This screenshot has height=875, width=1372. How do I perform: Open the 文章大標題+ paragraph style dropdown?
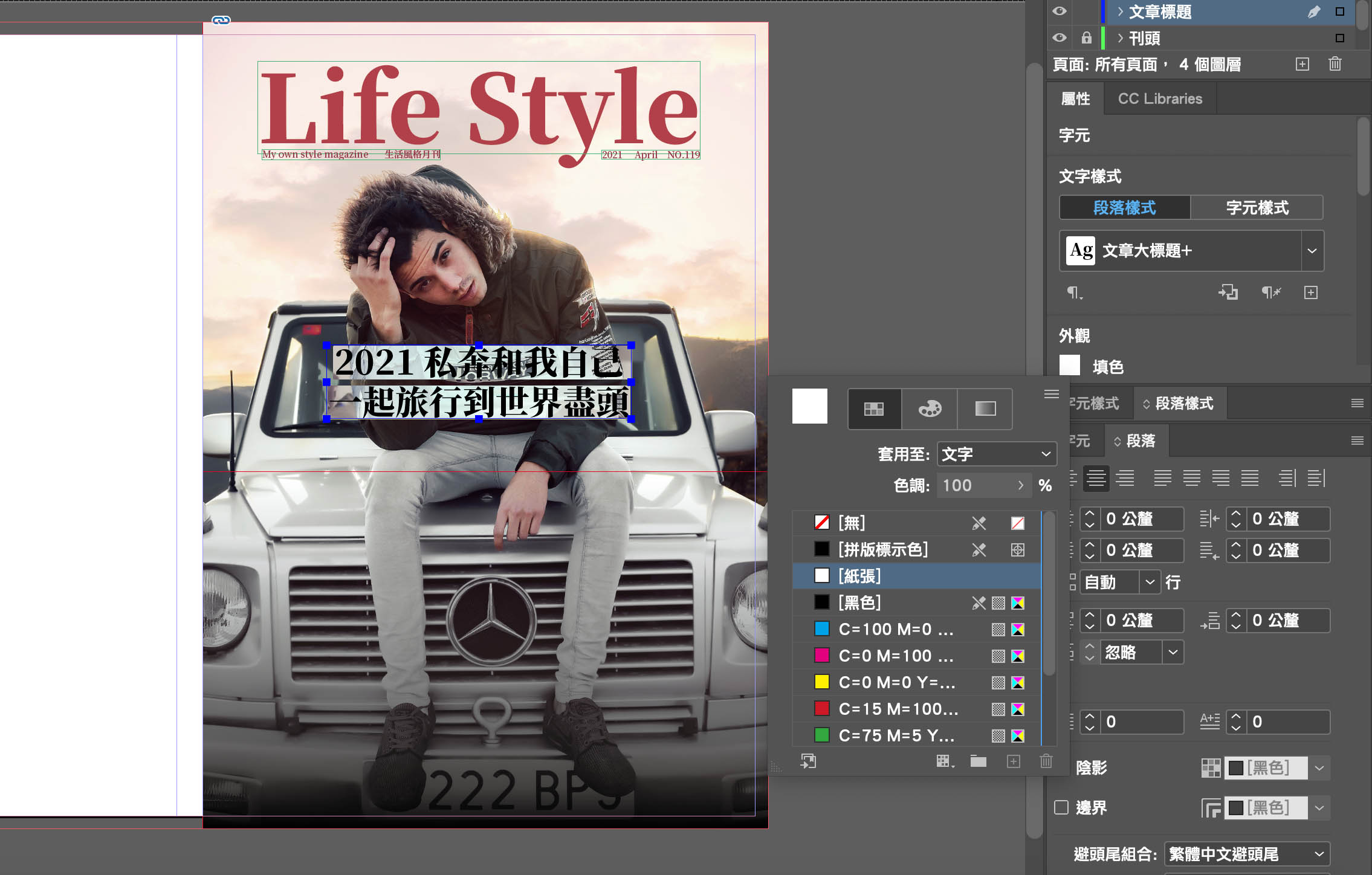click(x=1312, y=251)
